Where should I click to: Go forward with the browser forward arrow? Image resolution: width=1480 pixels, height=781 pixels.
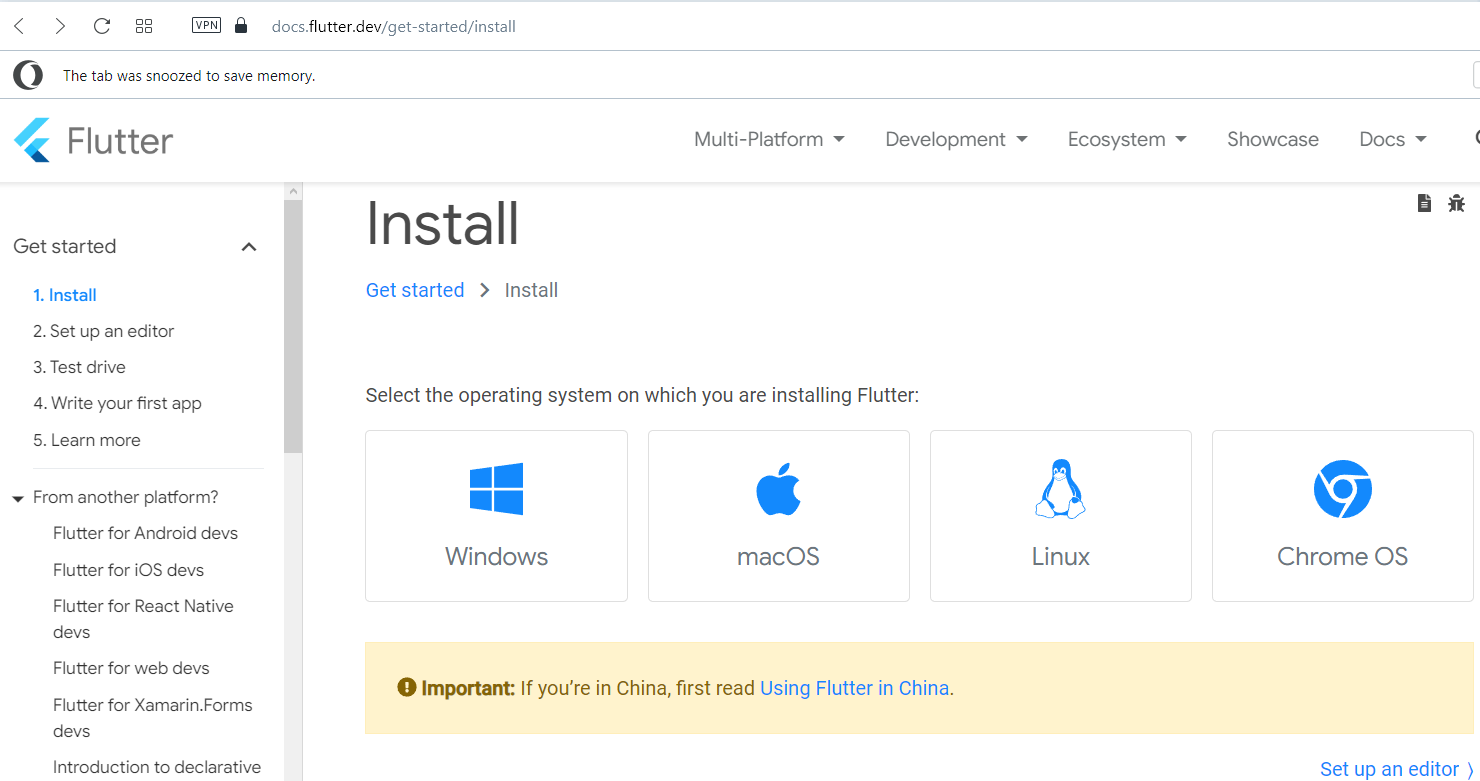click(x=60, y=26)
